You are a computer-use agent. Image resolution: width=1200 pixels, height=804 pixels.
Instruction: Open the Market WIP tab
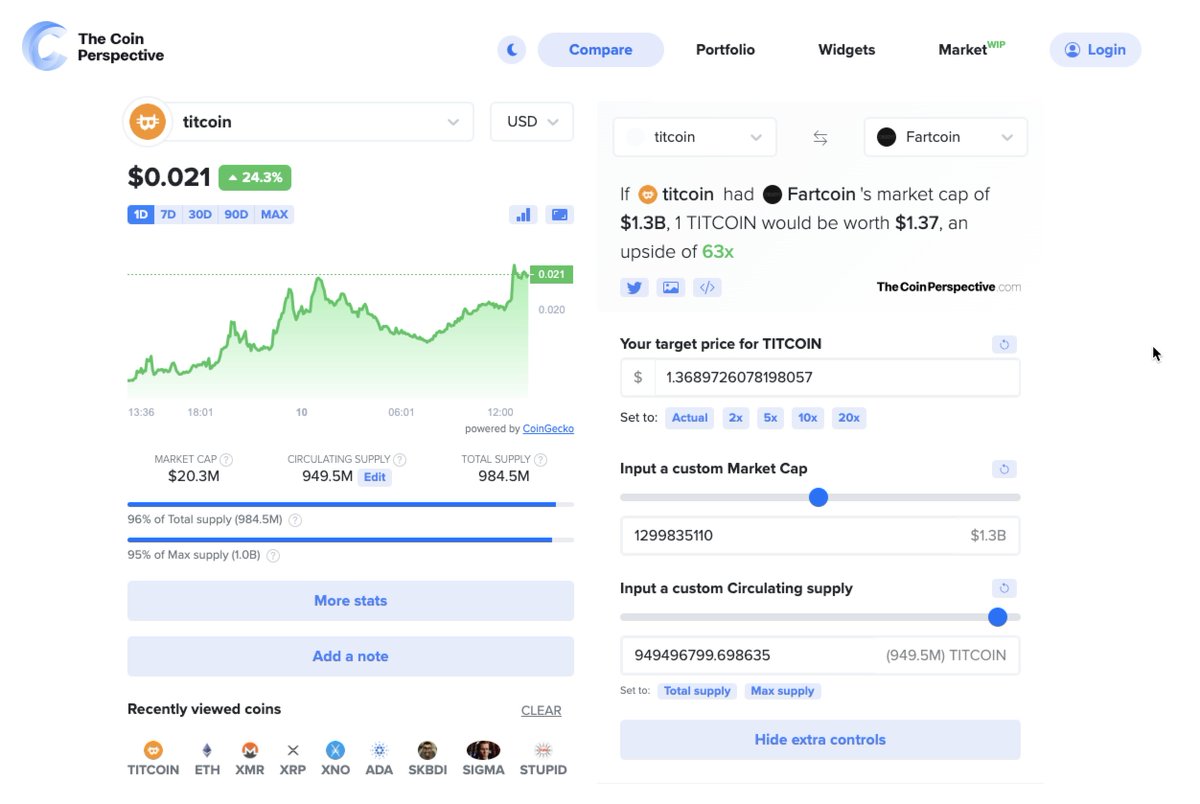tap(971, 50)
